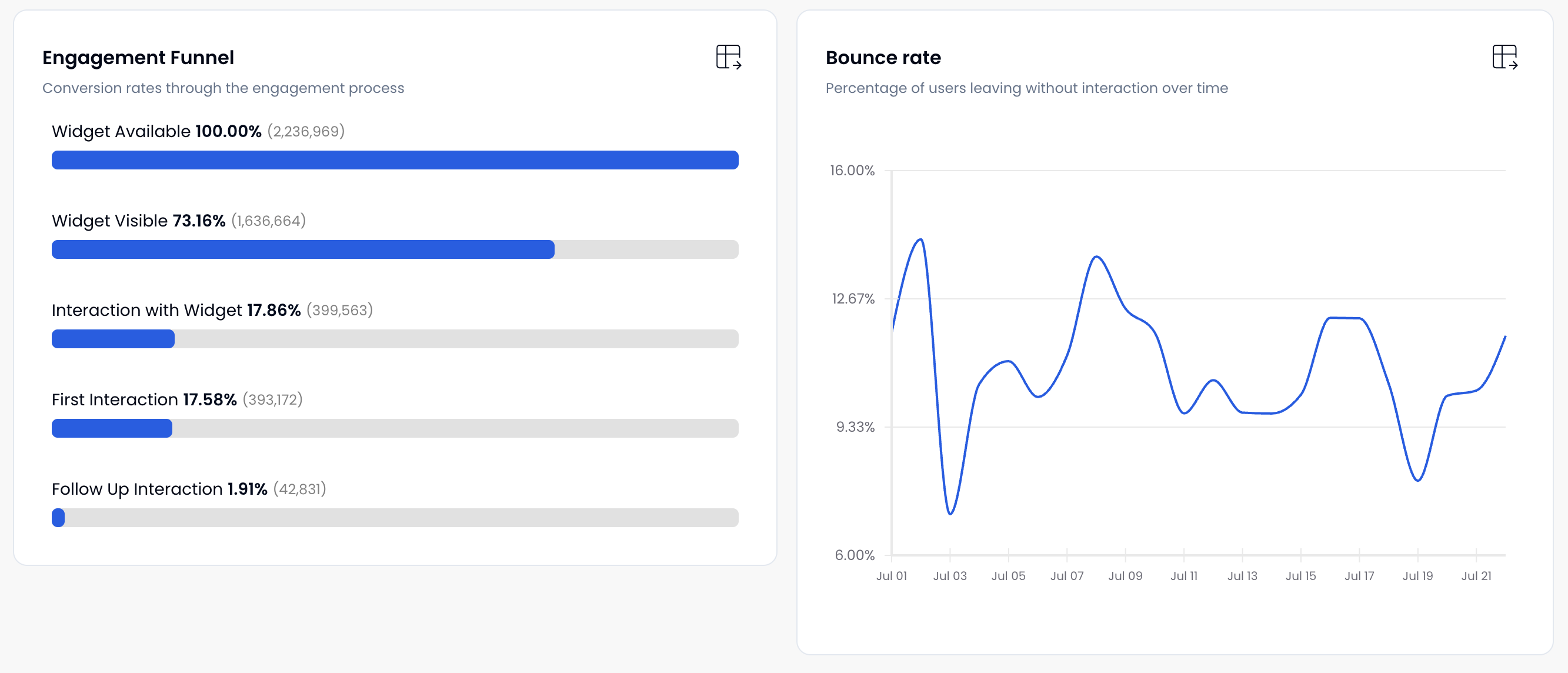Select the Bounce rate heading
This screenshot has width=1568, height=673.
click(x=883, y=58)
